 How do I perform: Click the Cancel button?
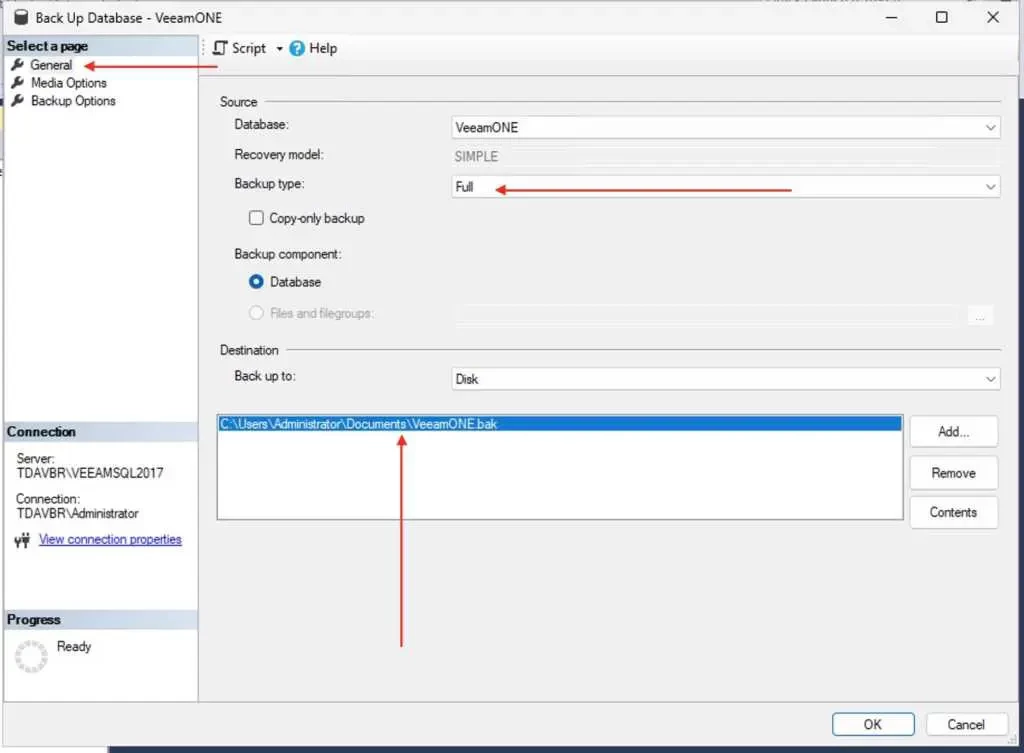tap(966, 724)
